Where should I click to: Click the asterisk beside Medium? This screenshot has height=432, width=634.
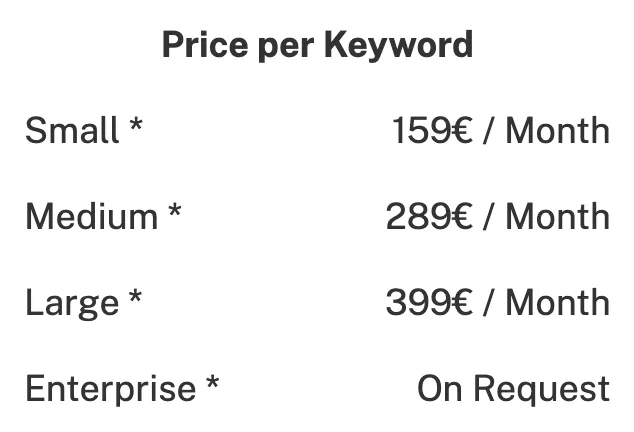pyautogui.click(x=175, y=210)
